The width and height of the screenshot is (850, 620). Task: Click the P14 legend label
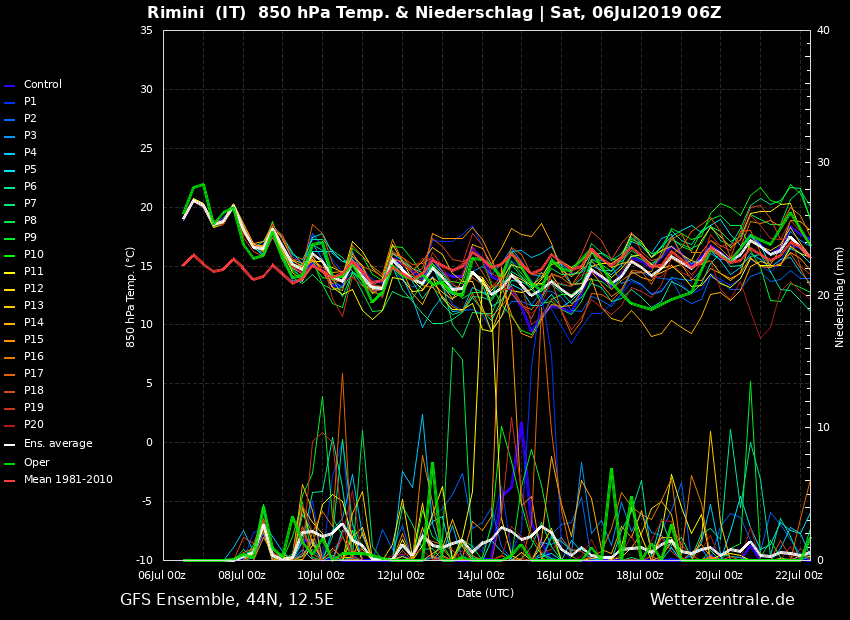pos(34,322)
